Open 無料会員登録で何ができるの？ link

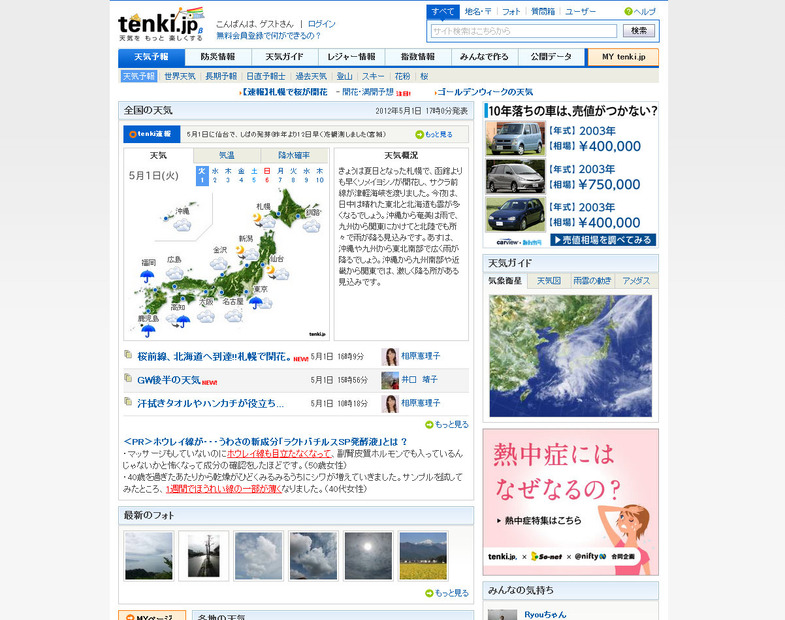pyautogui.click(x=268, y=36)
